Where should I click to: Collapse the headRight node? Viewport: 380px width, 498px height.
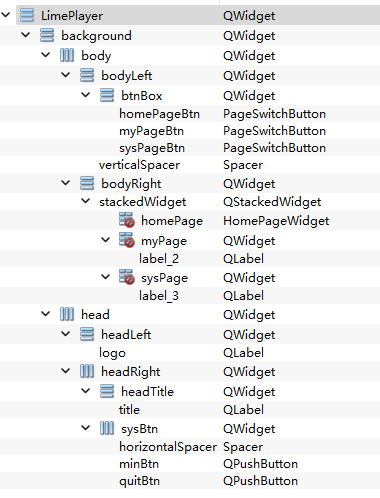(66, 370)
